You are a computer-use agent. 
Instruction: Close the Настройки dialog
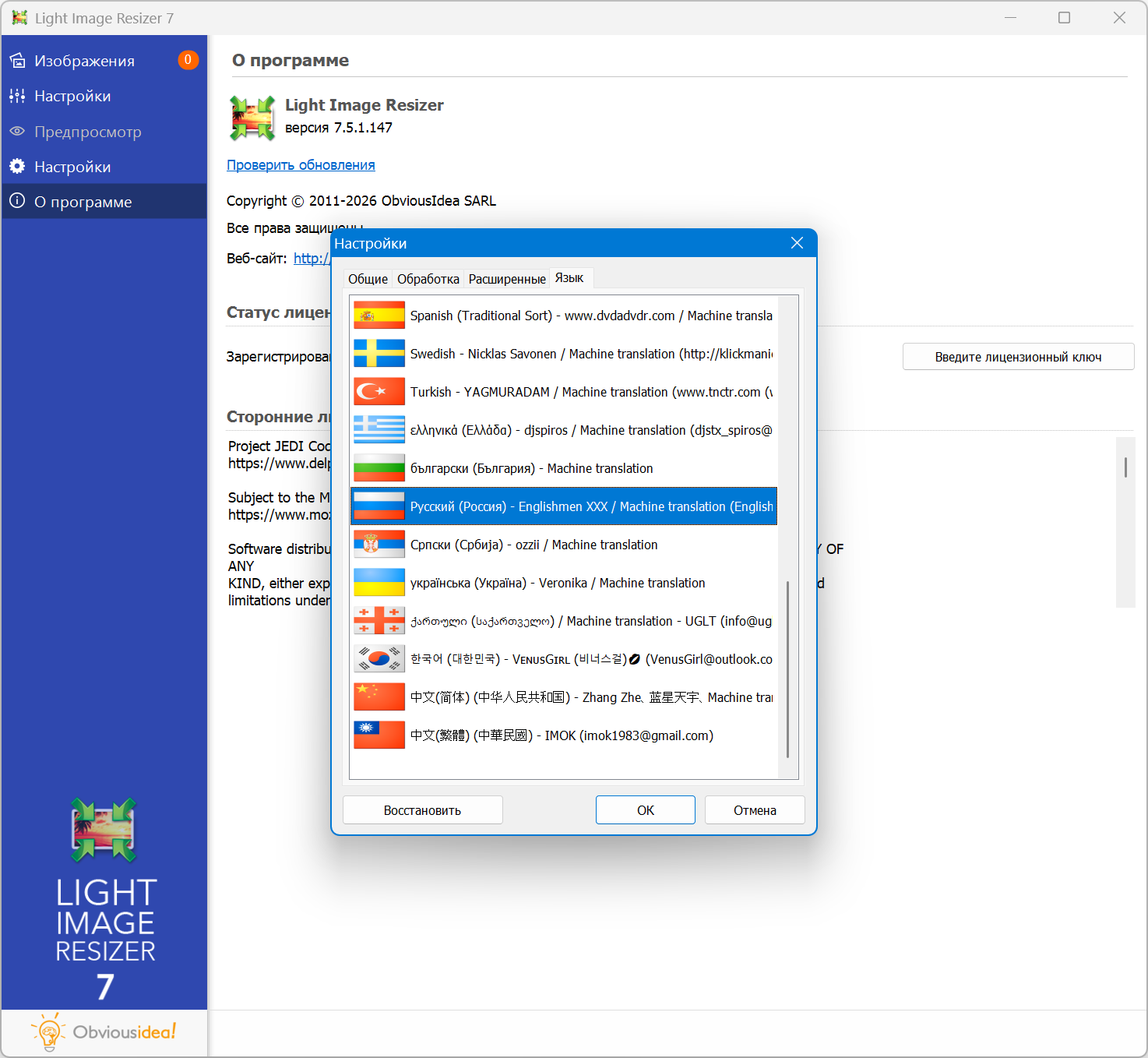tap(797, 243)
